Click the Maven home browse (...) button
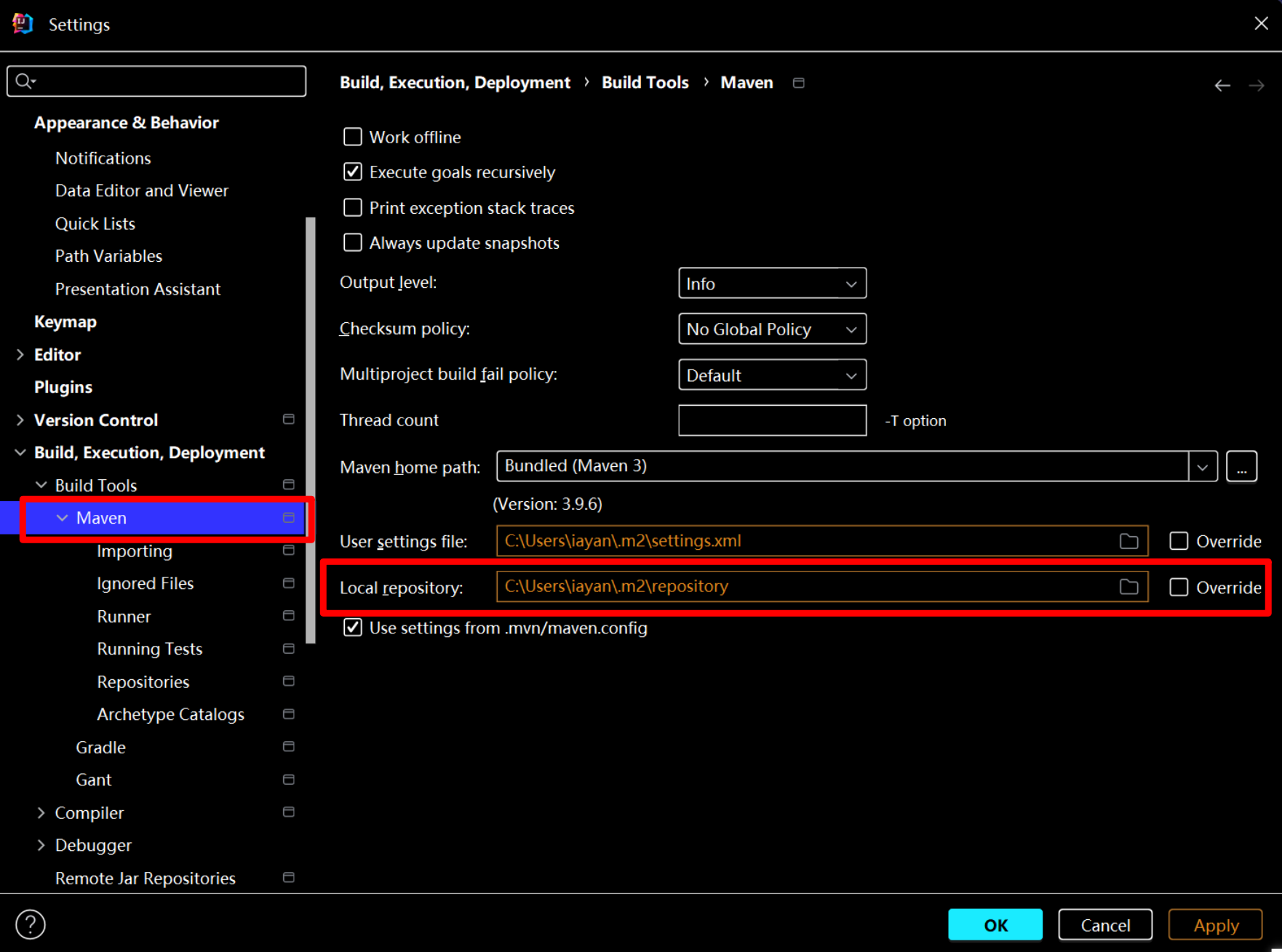The height and width of the screenshot is (952, 1282). [x=1241, y=467]
